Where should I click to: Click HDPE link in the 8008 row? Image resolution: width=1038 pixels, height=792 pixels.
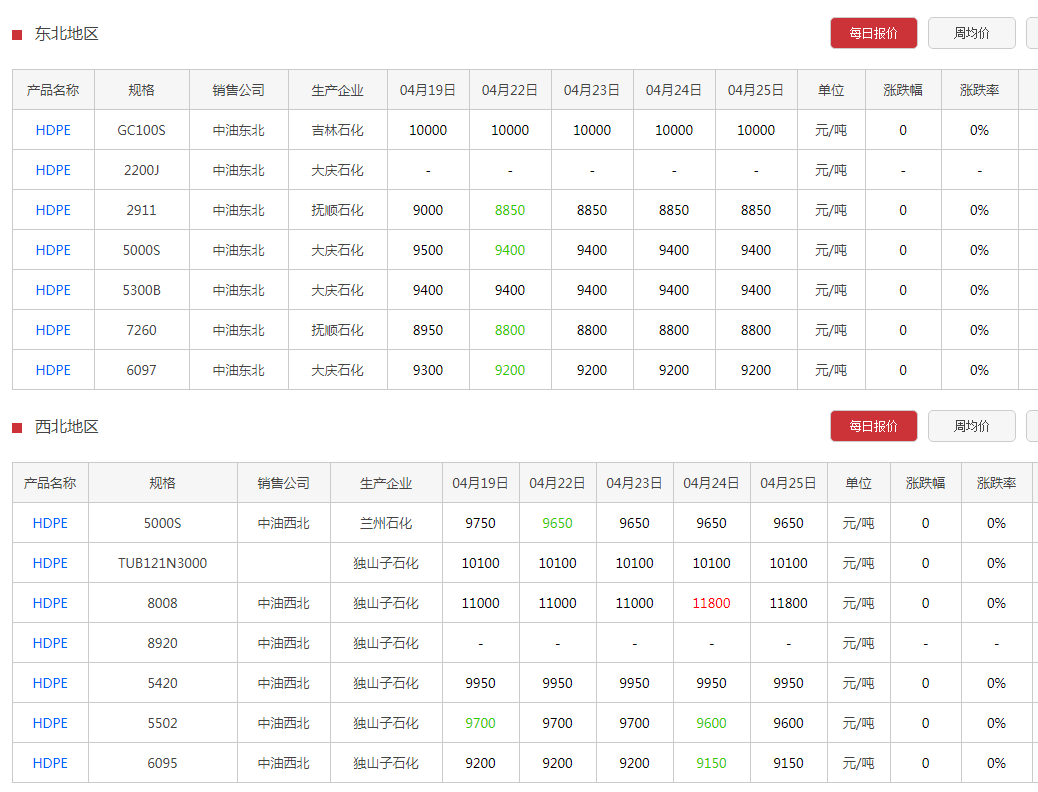50,603
